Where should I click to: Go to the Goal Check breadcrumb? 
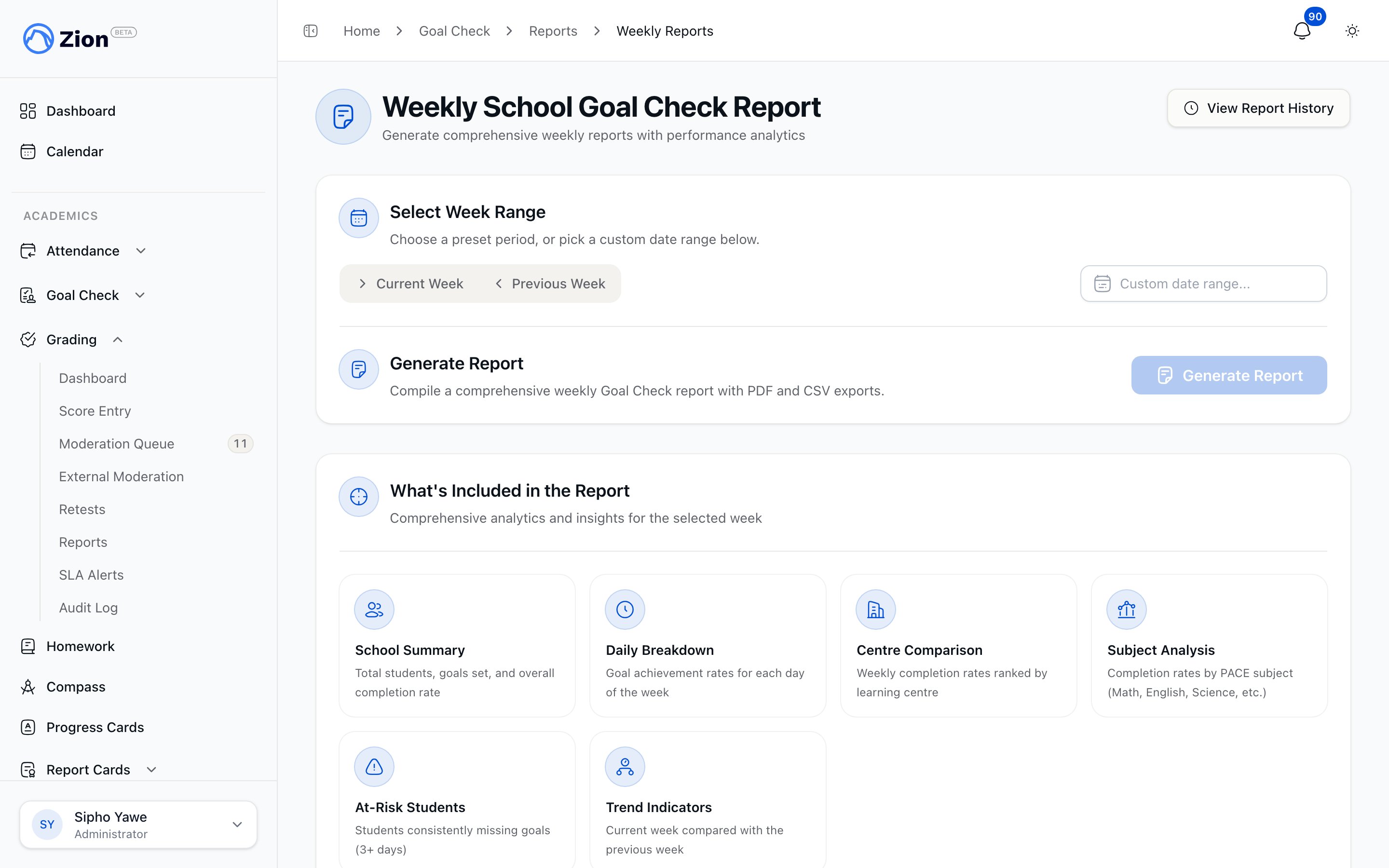point(454,31)
